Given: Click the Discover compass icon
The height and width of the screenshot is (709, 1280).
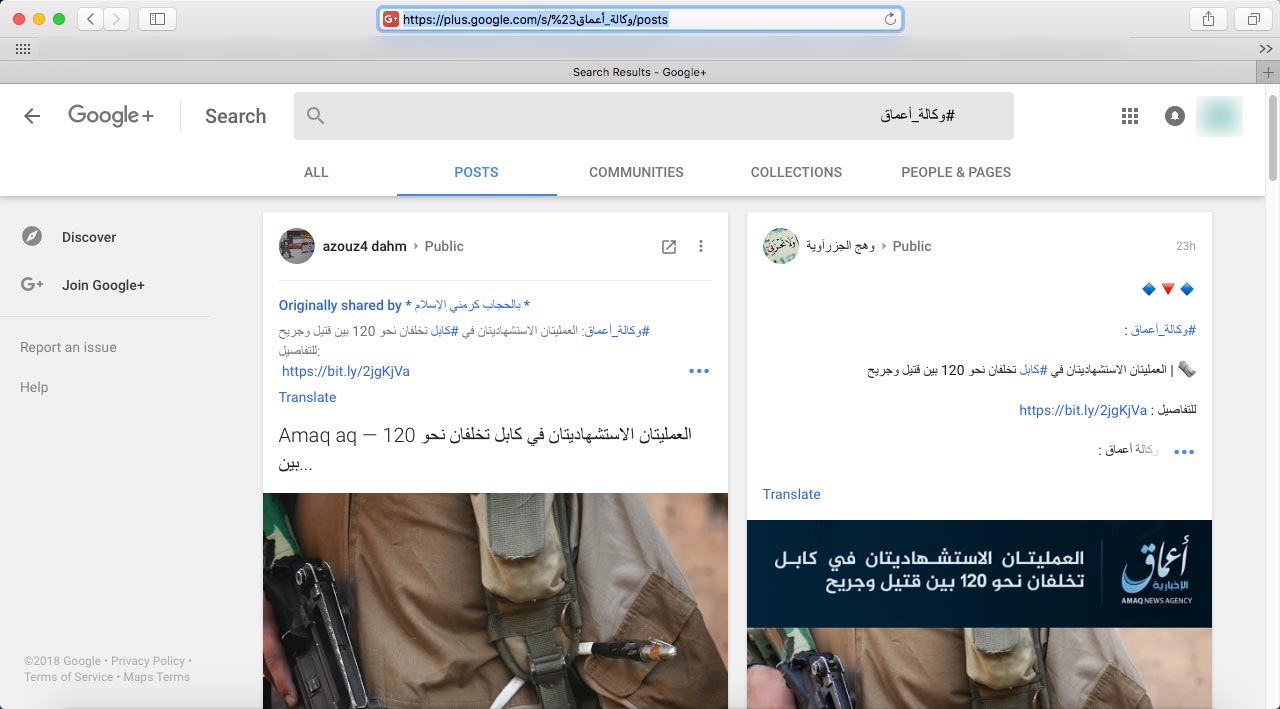Looking at the screenshot, I should (x=33, y=237).
